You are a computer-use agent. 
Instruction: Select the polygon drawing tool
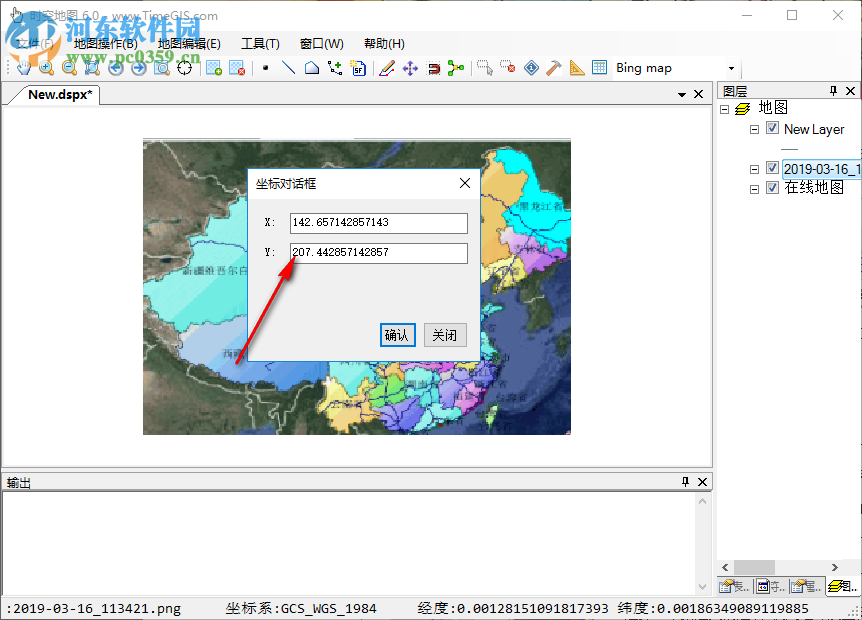pyautogui.click(x=312, y=67)
